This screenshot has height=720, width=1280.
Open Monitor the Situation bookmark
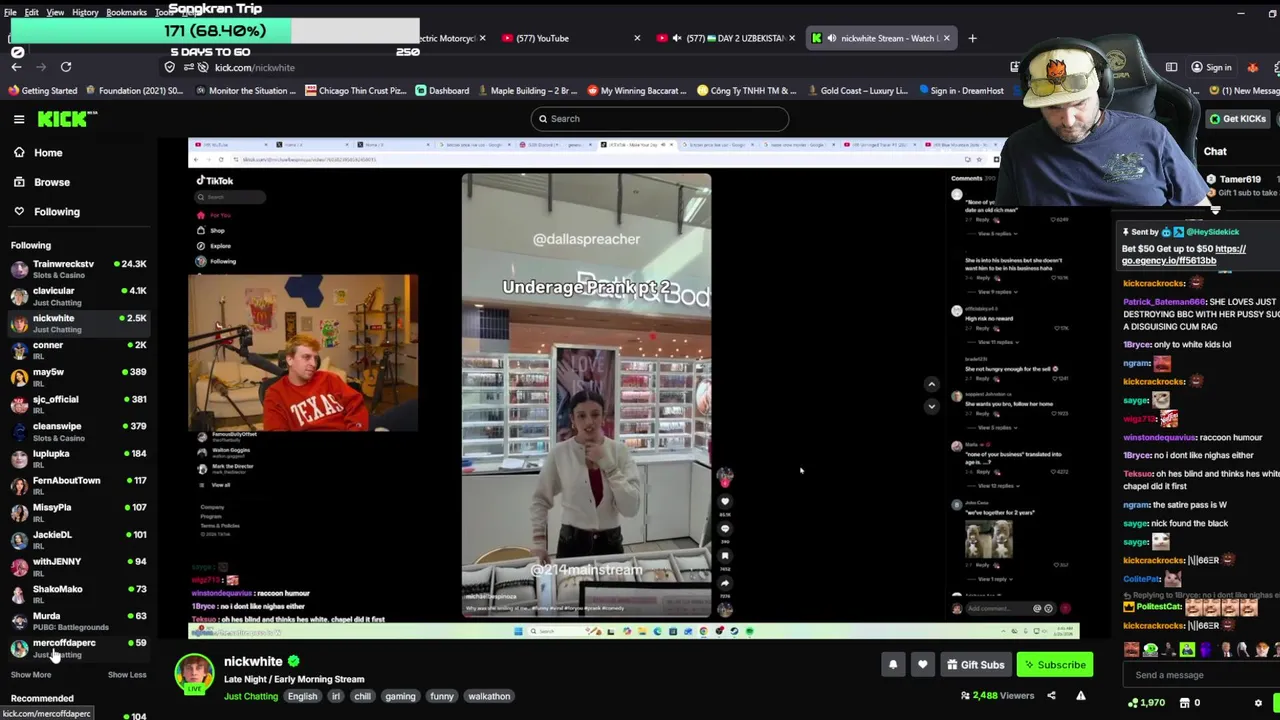click(x=245, y=91)
